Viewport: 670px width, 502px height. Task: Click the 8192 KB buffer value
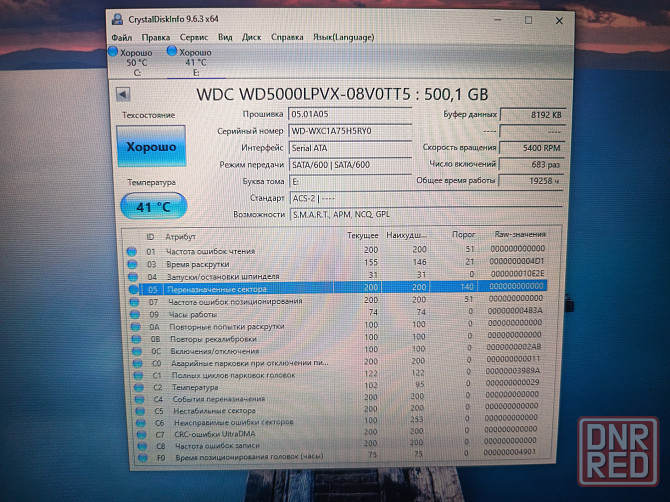pos(533,115)
